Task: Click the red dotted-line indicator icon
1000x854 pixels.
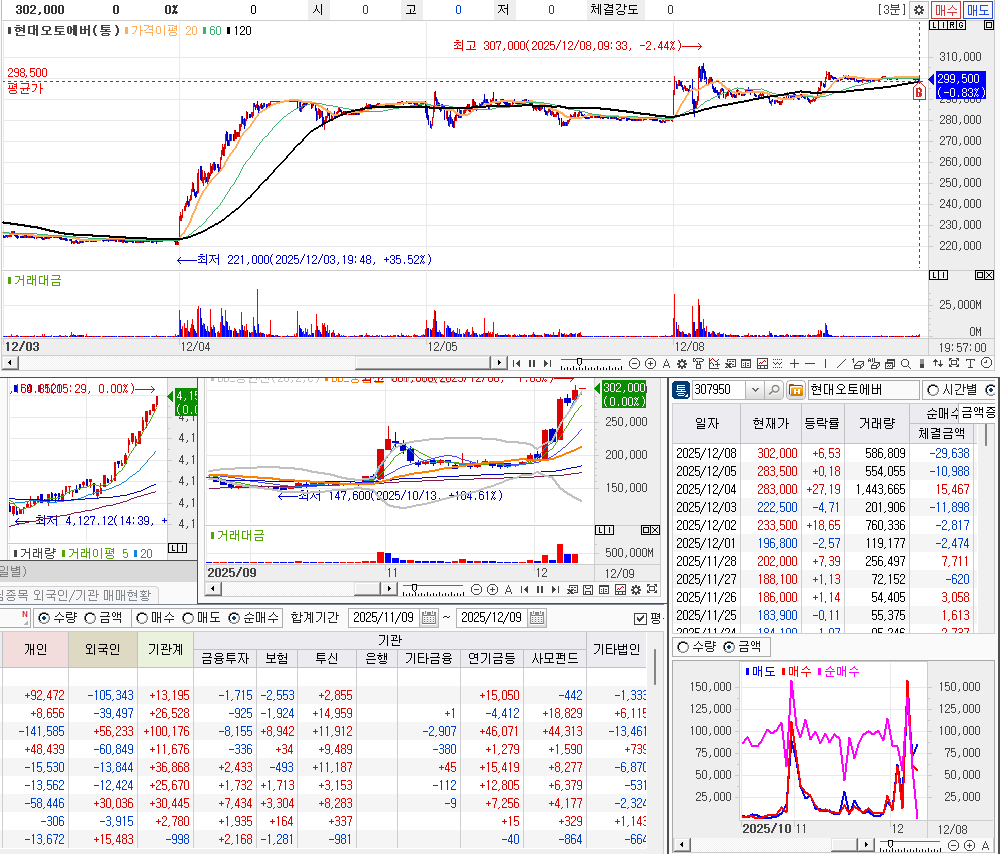Action: (777, 364)
